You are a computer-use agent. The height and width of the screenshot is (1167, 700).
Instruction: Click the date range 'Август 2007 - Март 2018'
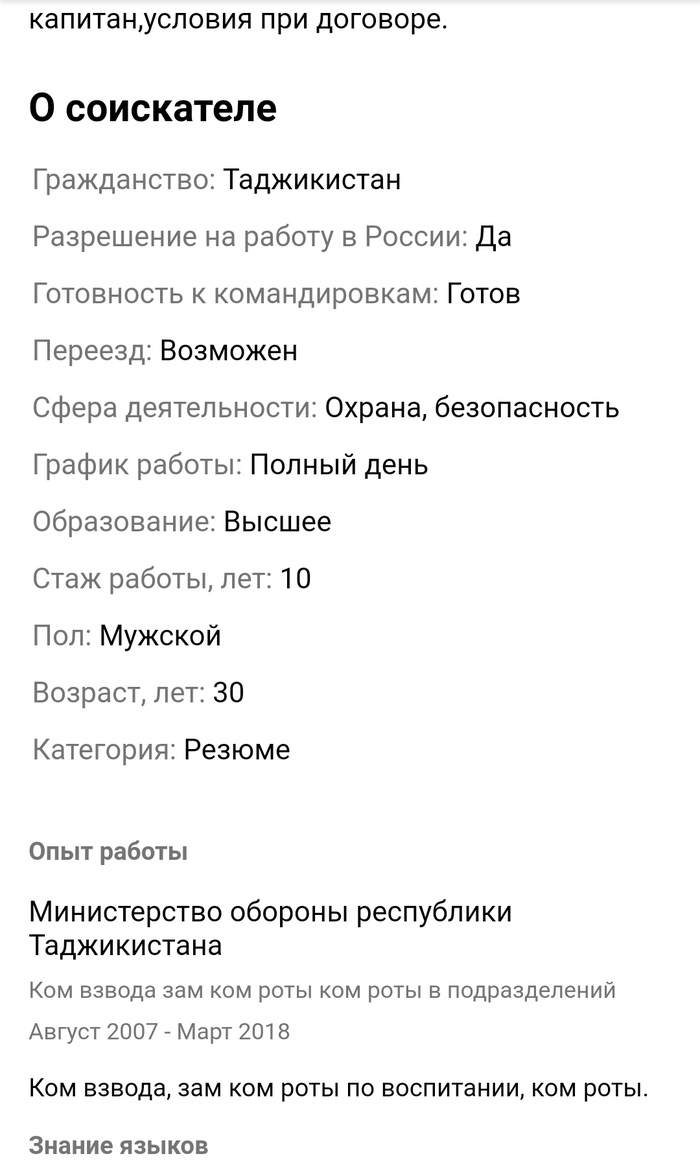(x=159, y=1031)
